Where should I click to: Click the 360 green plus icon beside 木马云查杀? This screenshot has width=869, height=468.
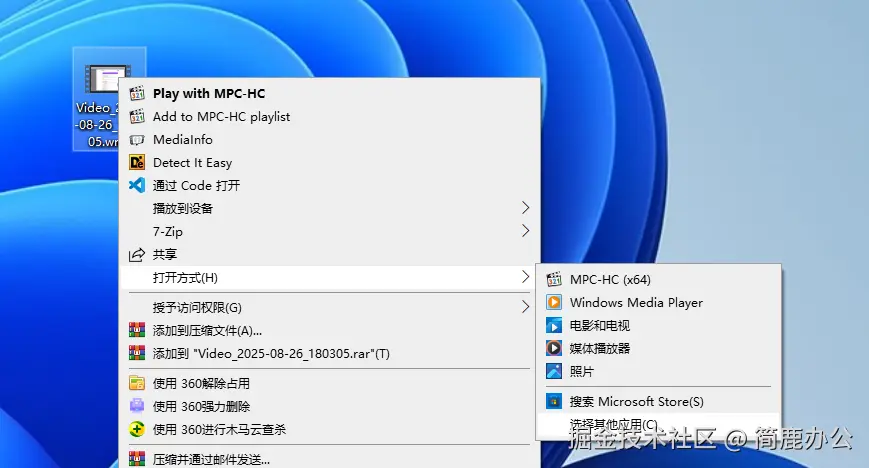click(x=137, y=429)
